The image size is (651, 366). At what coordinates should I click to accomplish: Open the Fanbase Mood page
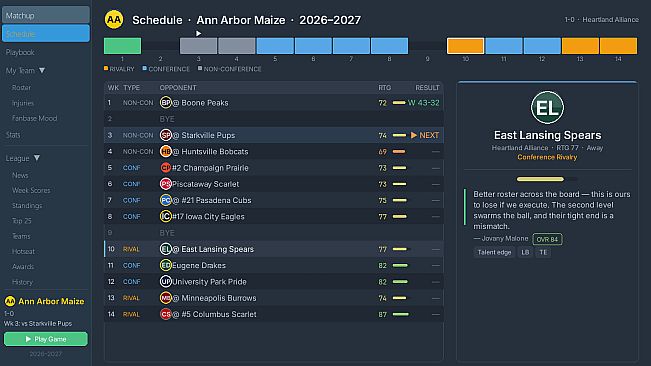34,118
